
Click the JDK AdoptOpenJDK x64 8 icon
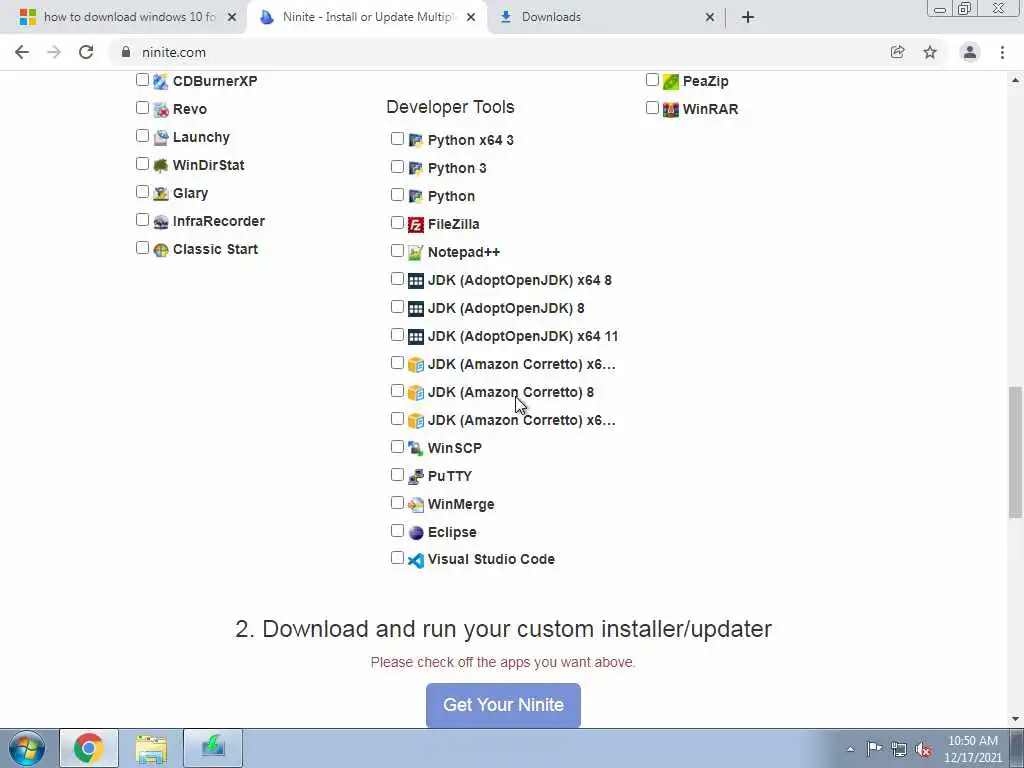coord(415,281)
